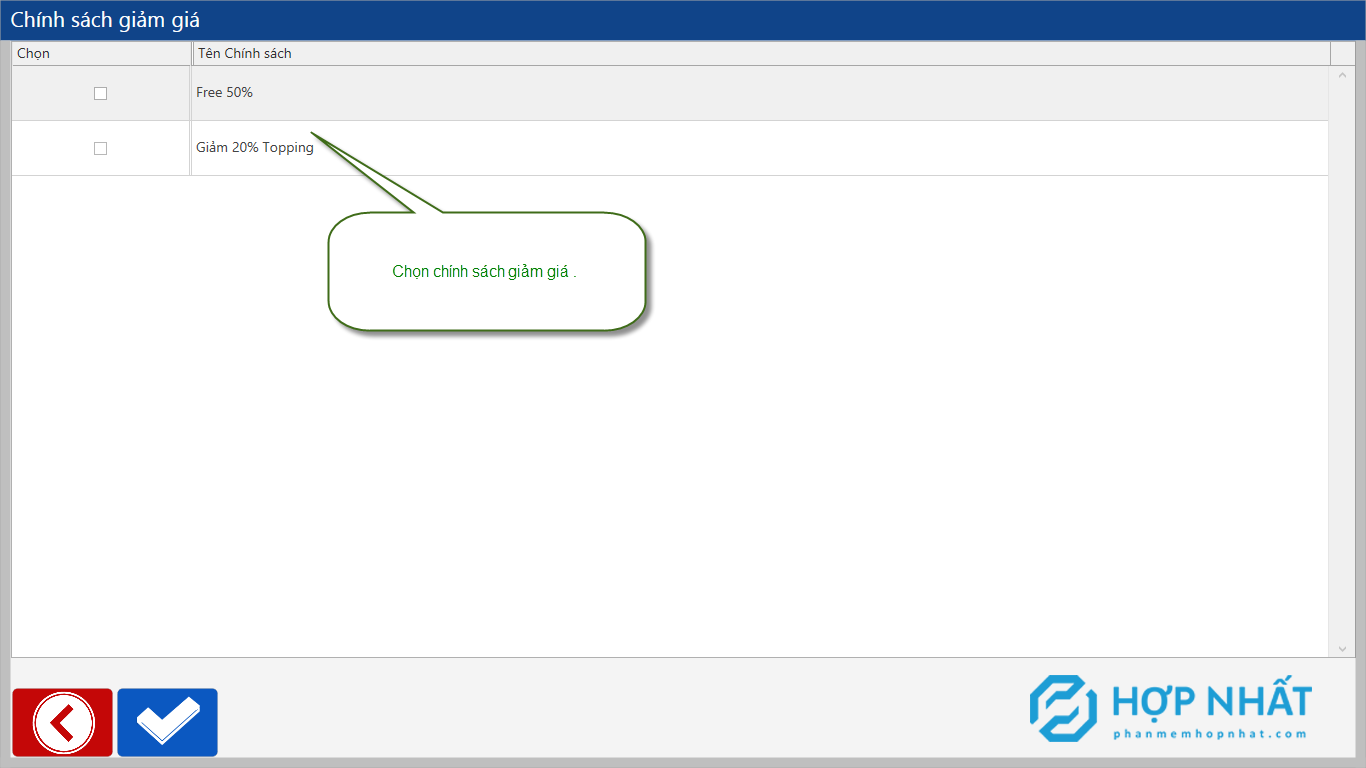Click the chevron inside the red circle button
1366x768 pixels.
coord(62,722)
